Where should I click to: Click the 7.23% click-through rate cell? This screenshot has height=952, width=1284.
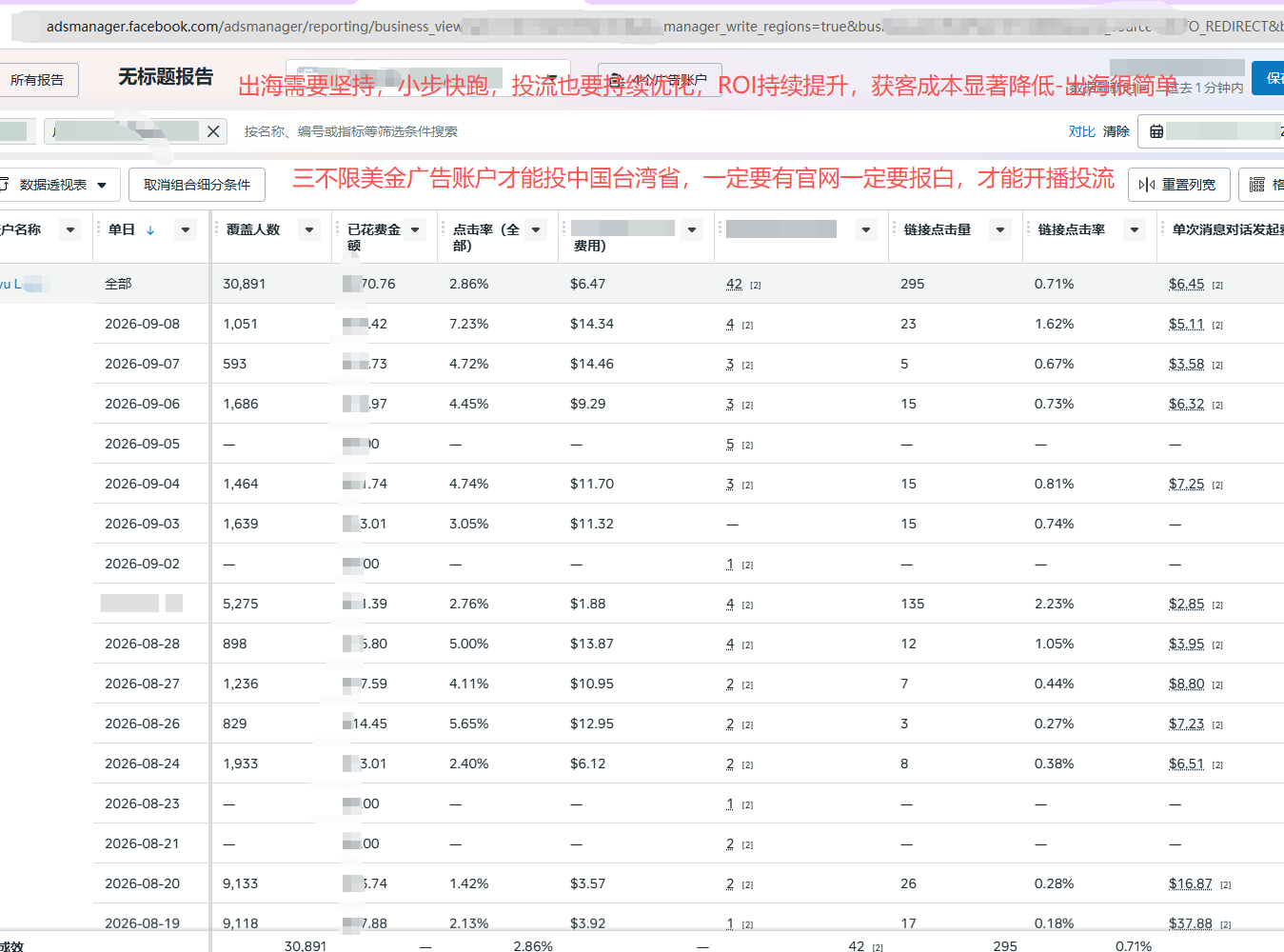pos(468,324)
